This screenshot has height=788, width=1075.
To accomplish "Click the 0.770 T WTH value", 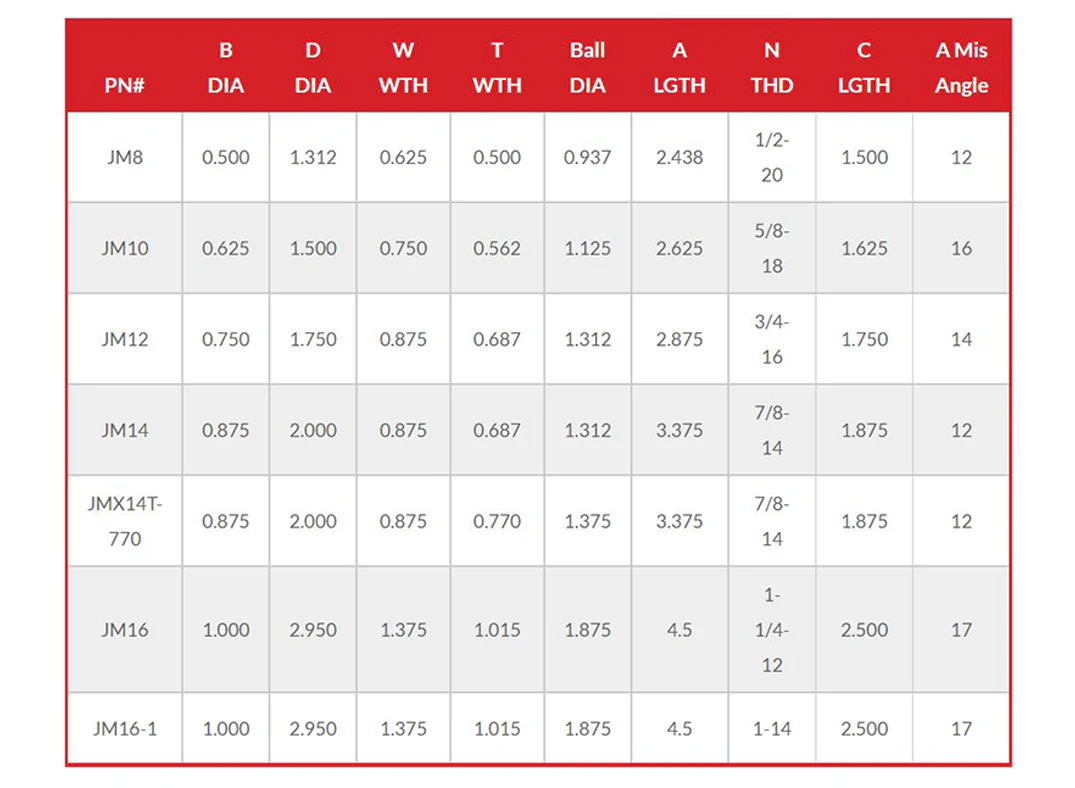I will (x=497, y=521).
